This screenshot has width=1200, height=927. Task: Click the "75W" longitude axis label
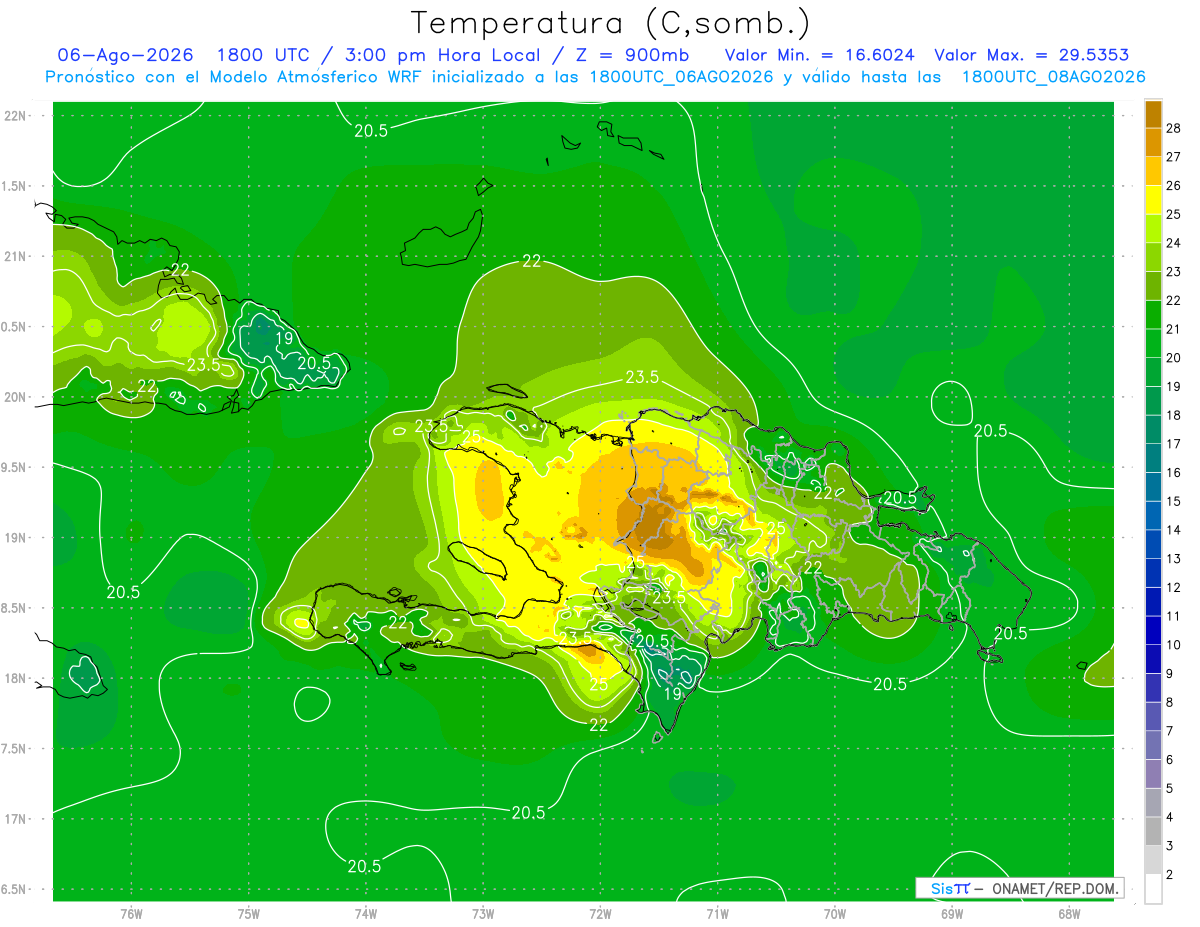click(248, 914)
